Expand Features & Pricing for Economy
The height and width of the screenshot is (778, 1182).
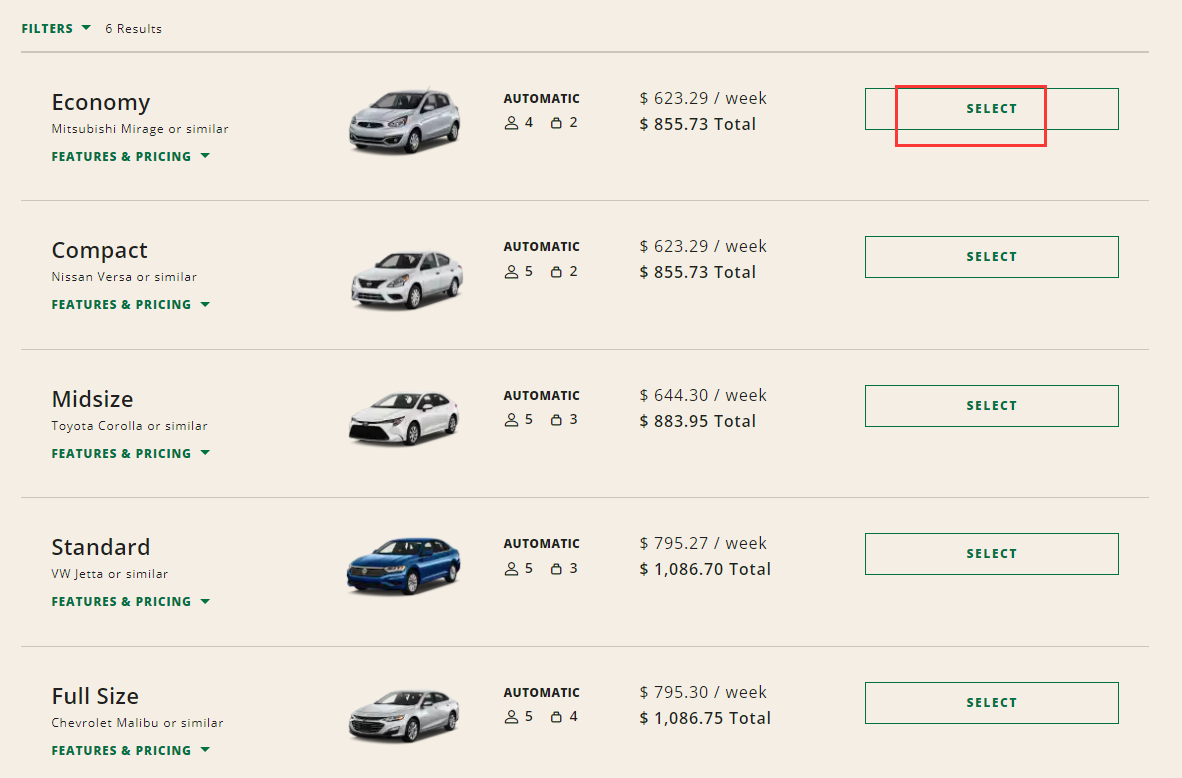point(130,156)
